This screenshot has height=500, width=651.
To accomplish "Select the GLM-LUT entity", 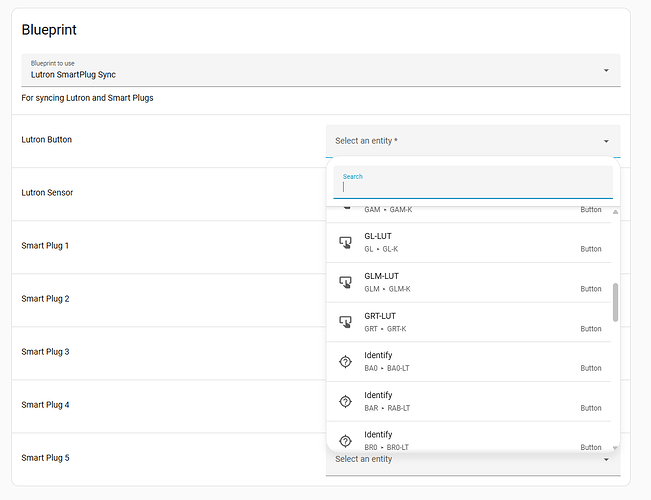I will coord(469,282).
